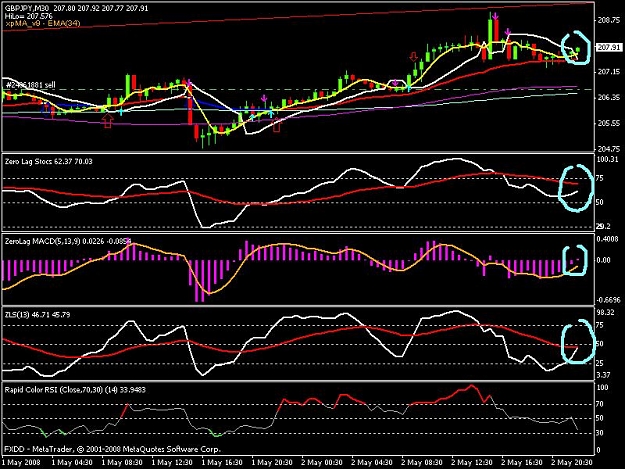Click the 3.37 value on ZLS scale

(x=604, y=375)
